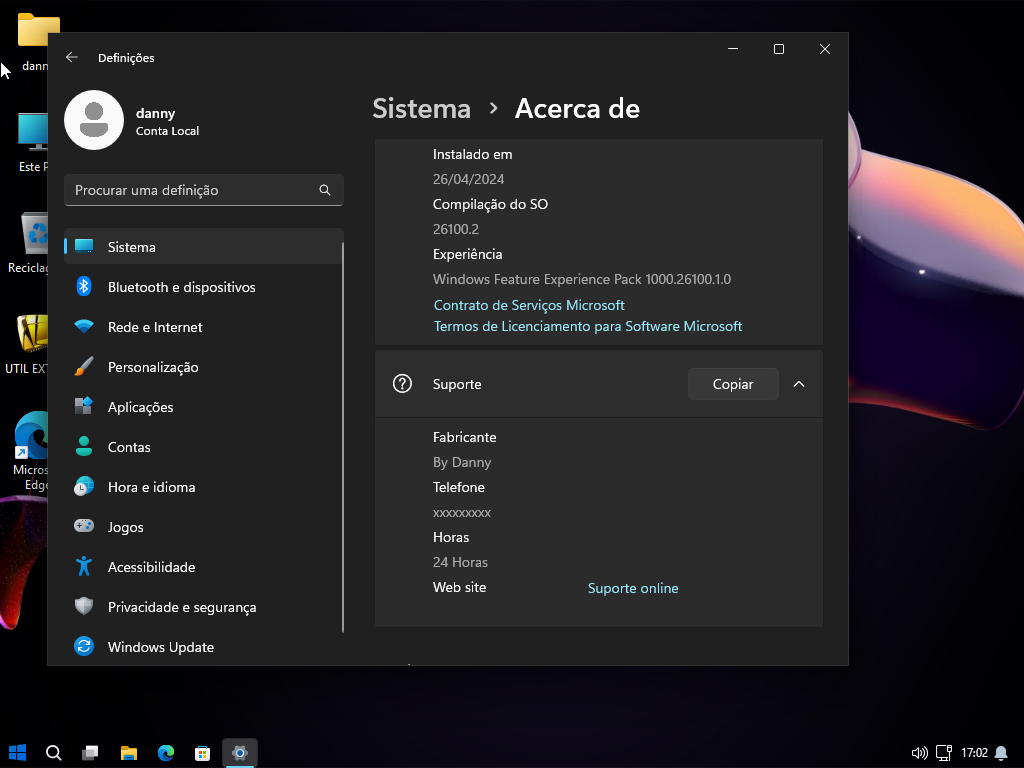
Task: Open Termos de Licenciamento para Software Microsoft
Action: pyautogui.click(x=588, y=326)
